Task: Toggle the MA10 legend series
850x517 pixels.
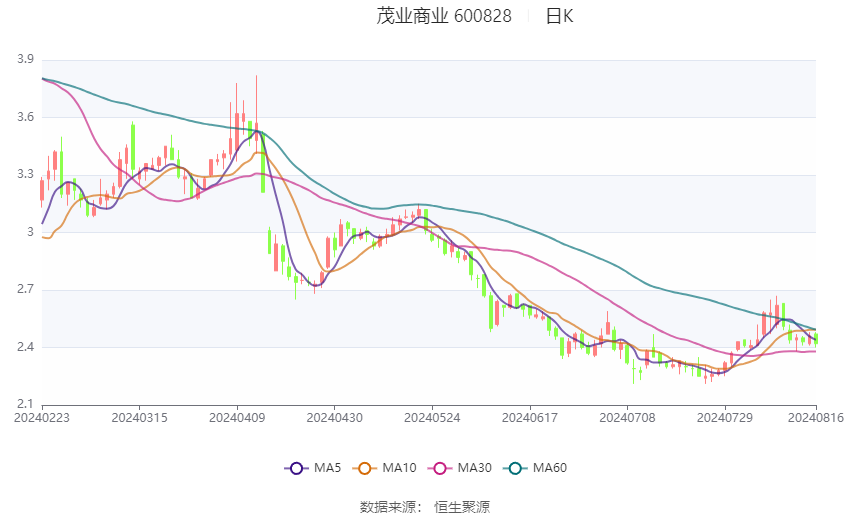Action: pos(384,468)
